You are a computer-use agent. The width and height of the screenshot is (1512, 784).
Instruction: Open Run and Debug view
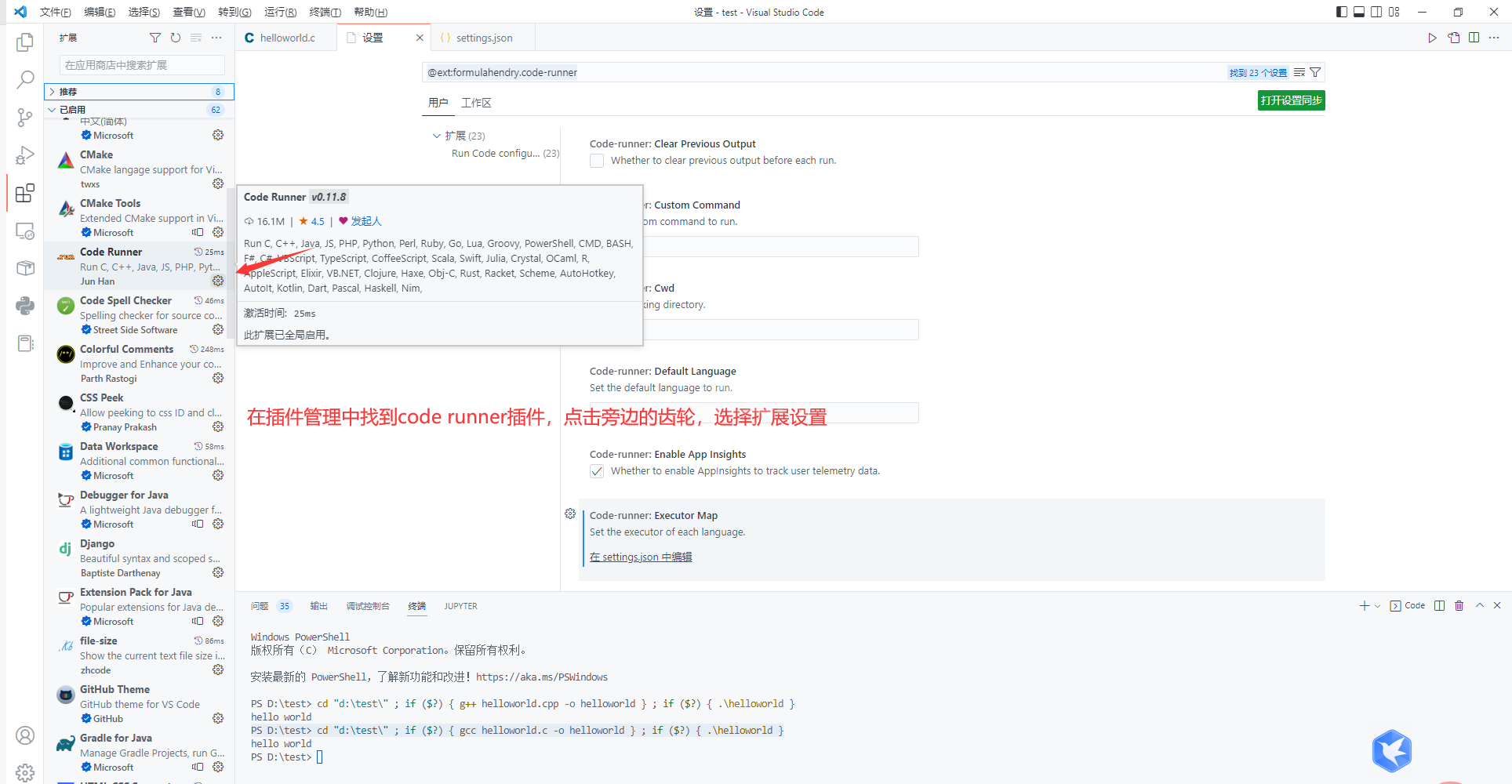tap(25, 155)
